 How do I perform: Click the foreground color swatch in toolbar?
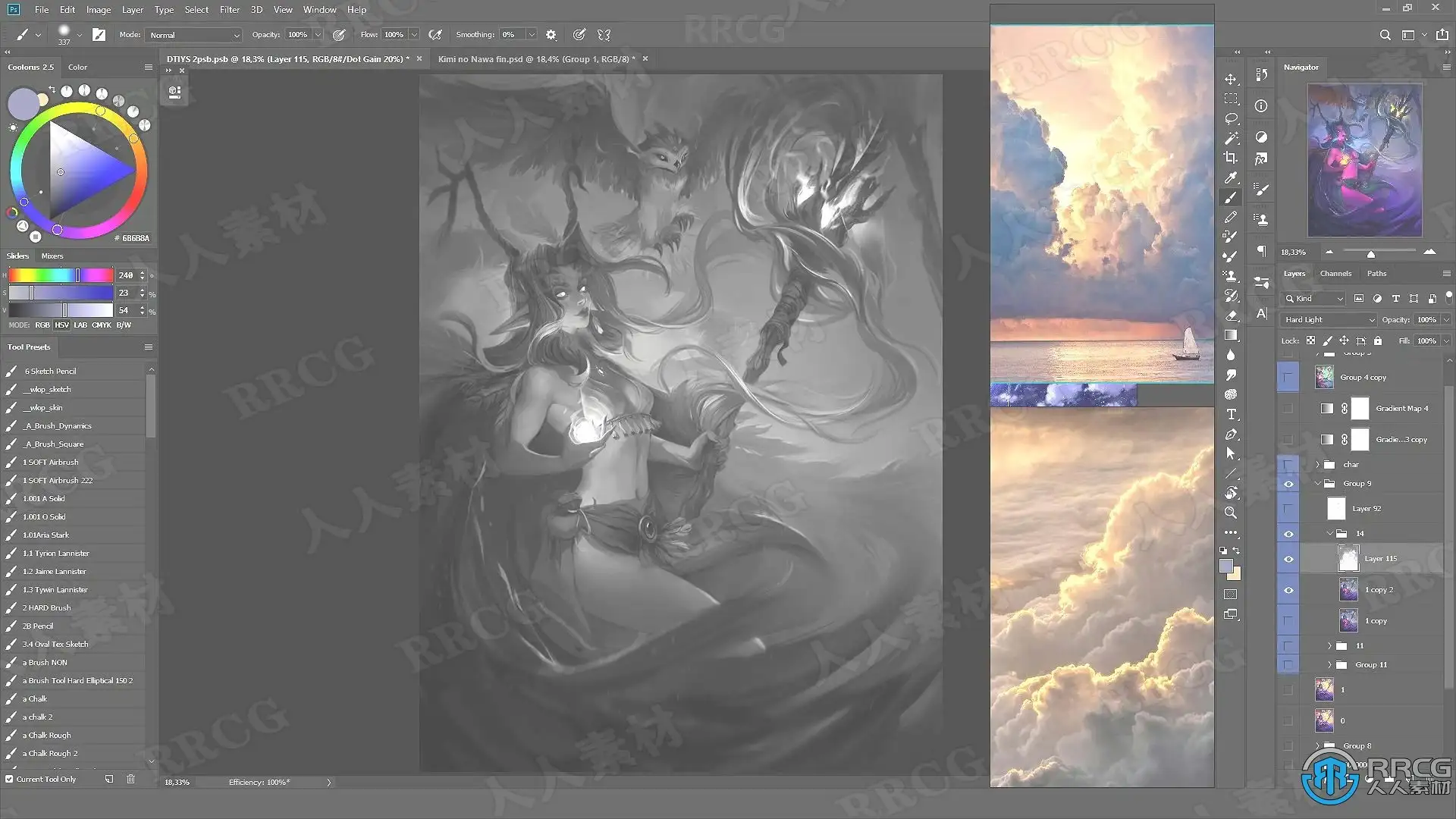pyautogui.click(x=1225, y=566)
